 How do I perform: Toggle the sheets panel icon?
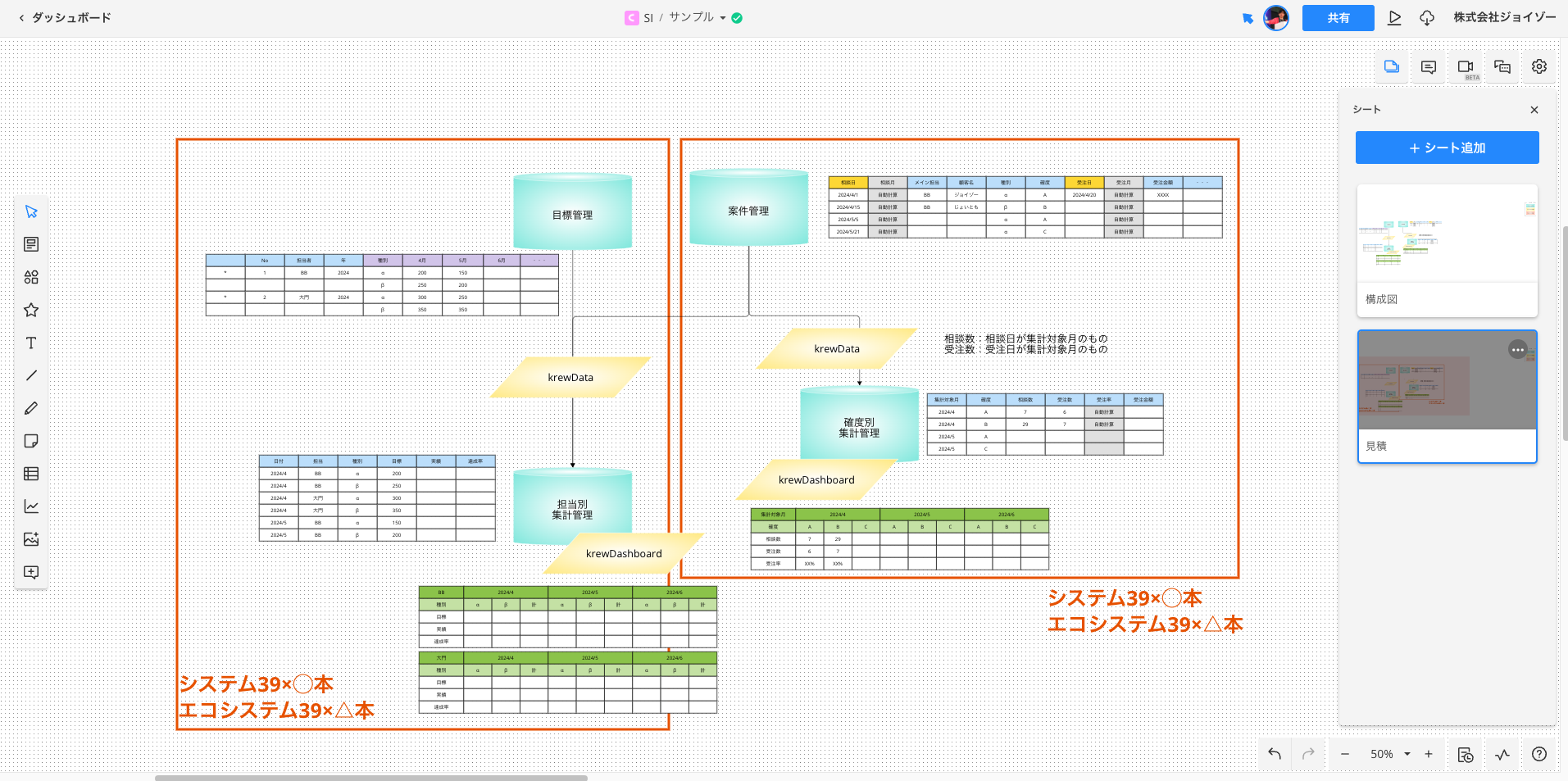(1391, 67)
